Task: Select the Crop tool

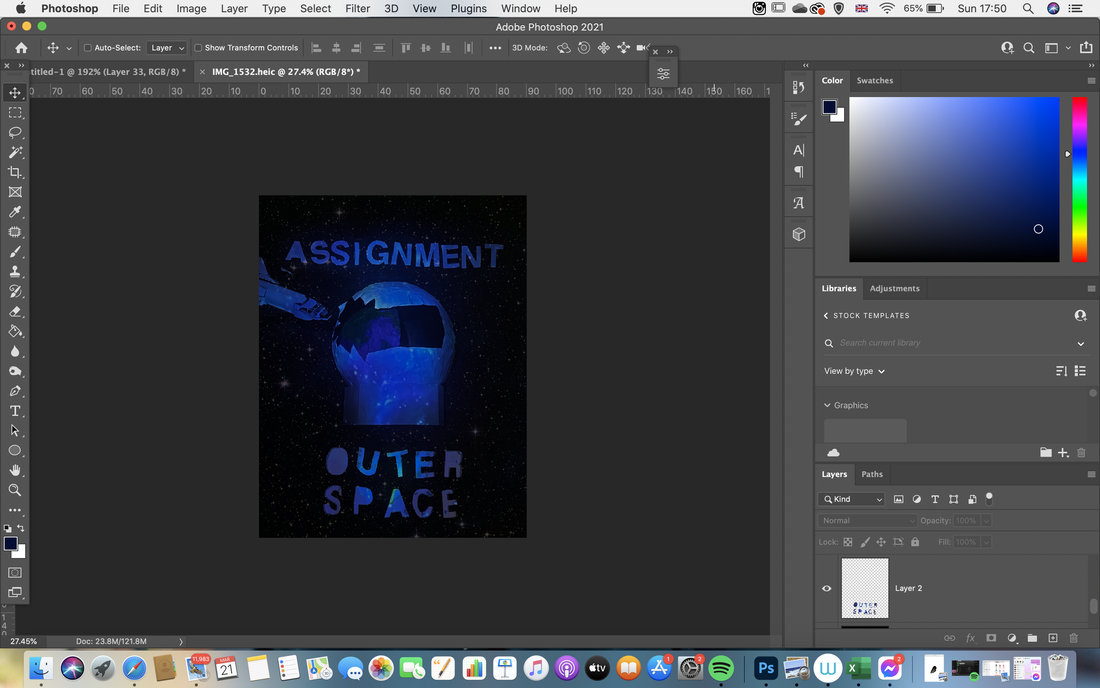Action: [x=15, y=172]
